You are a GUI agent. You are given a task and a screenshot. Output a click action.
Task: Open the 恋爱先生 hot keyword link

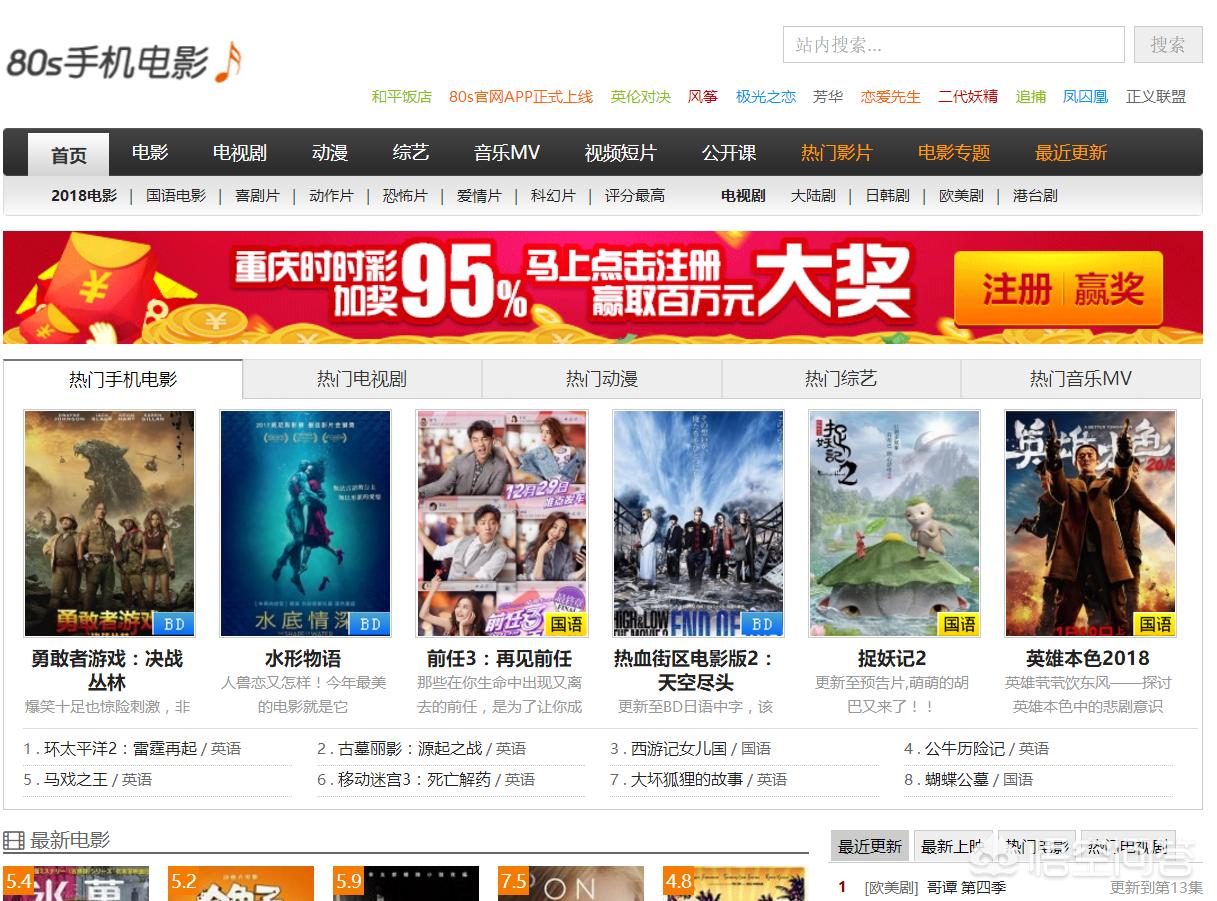click(891, 97)
